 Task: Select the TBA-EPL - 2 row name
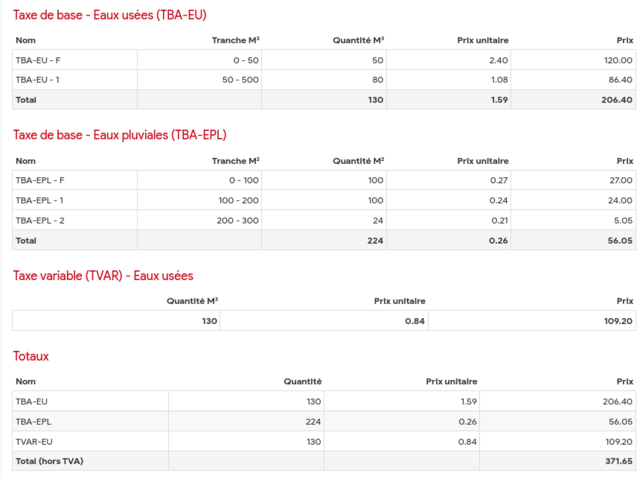[x=41, y=220]
